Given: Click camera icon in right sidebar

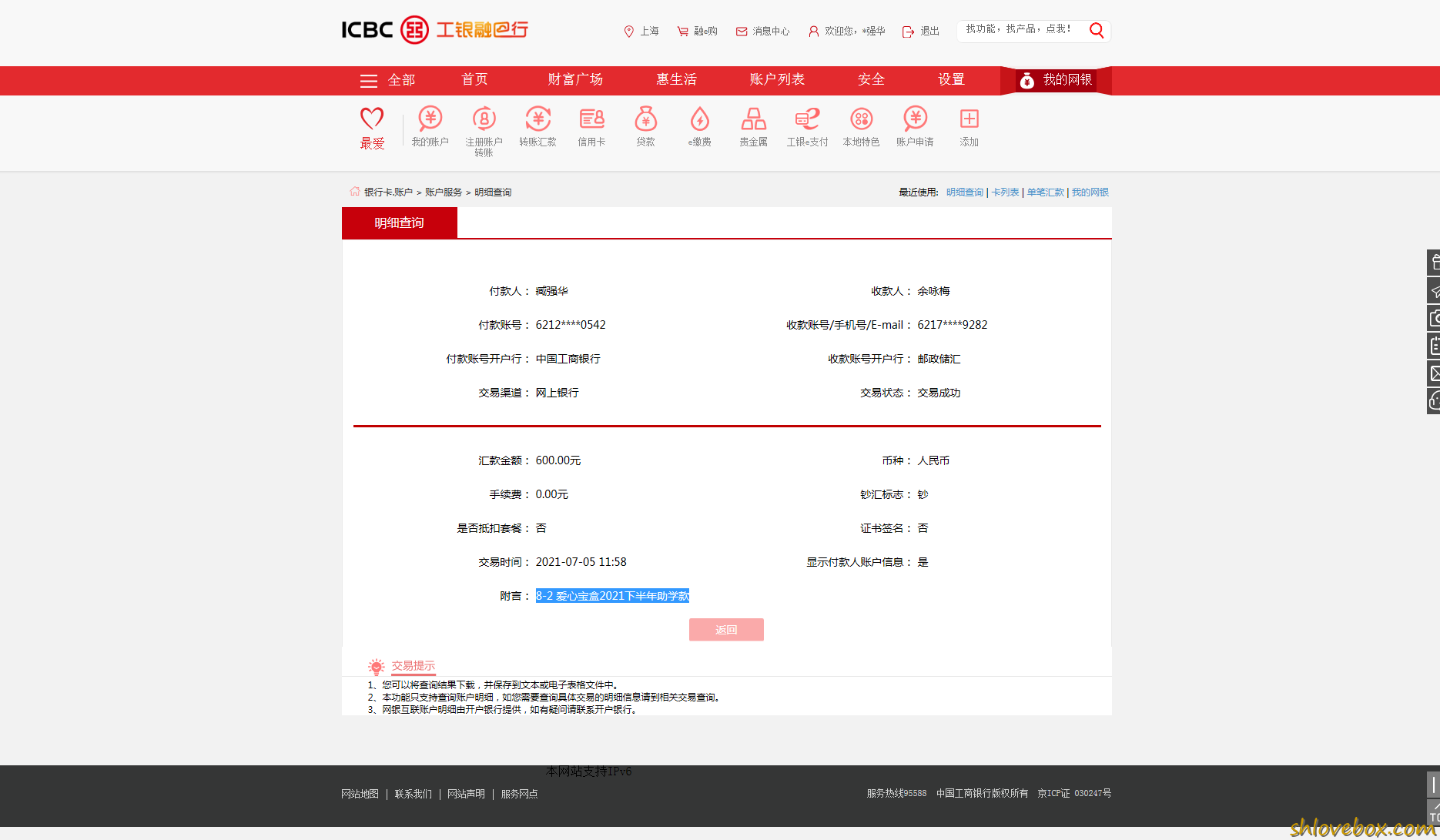Looking at the screenshot, I should pyautogui.click(x=1434, y=318).
